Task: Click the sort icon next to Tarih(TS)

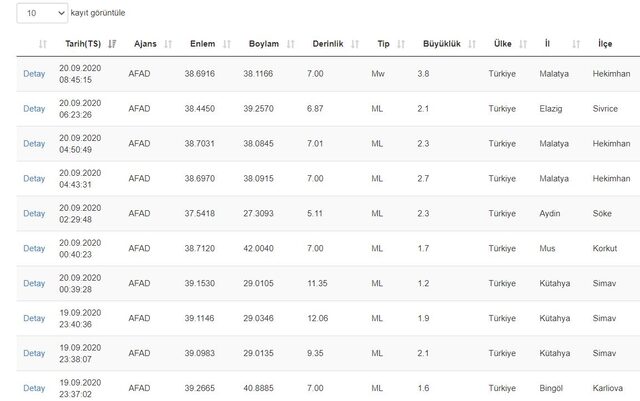Action: pos(112,44)
